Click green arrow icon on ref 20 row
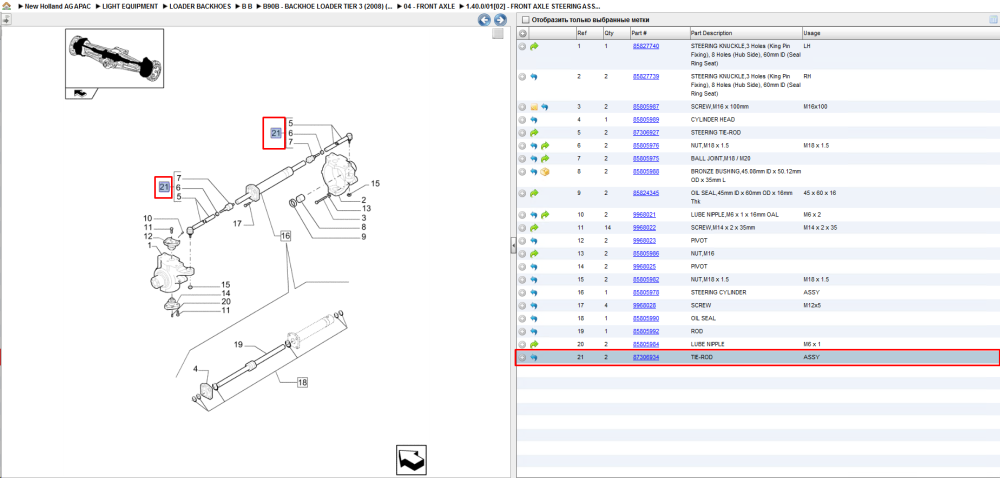Image resolution: width=1000 pixels, height=478 pixels. [534, 344]
